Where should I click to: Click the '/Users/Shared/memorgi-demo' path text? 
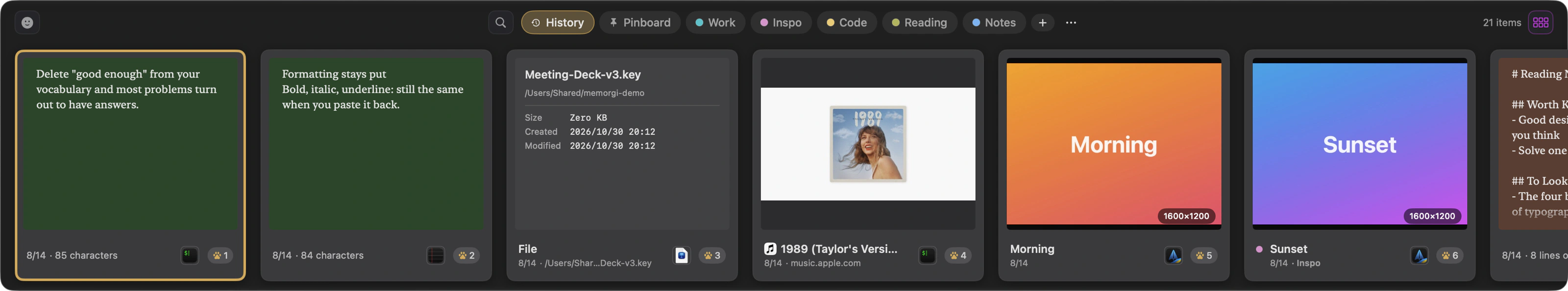(585, 93)
